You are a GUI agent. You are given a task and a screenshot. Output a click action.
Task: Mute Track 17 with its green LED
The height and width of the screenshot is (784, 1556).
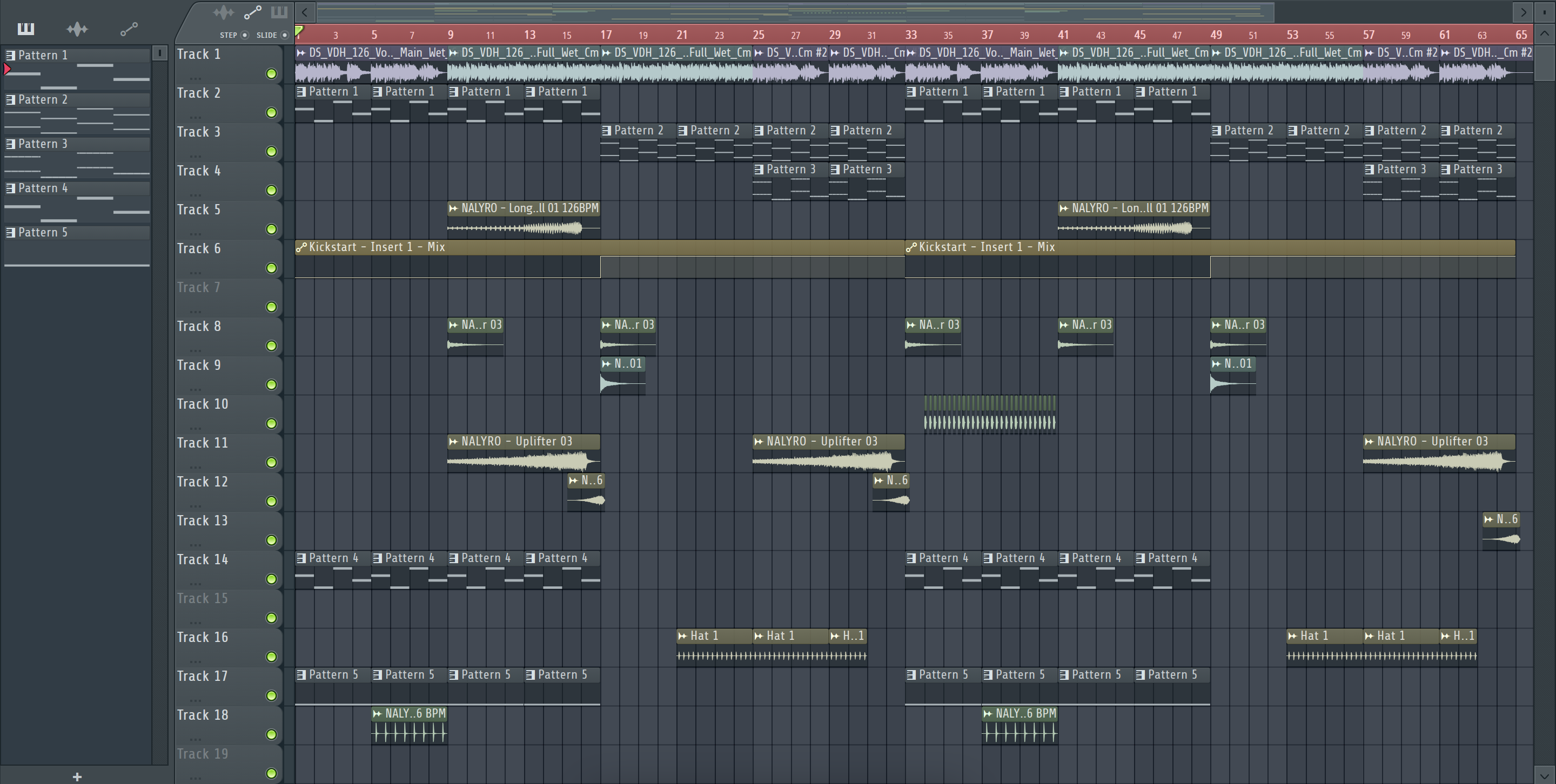271,696
